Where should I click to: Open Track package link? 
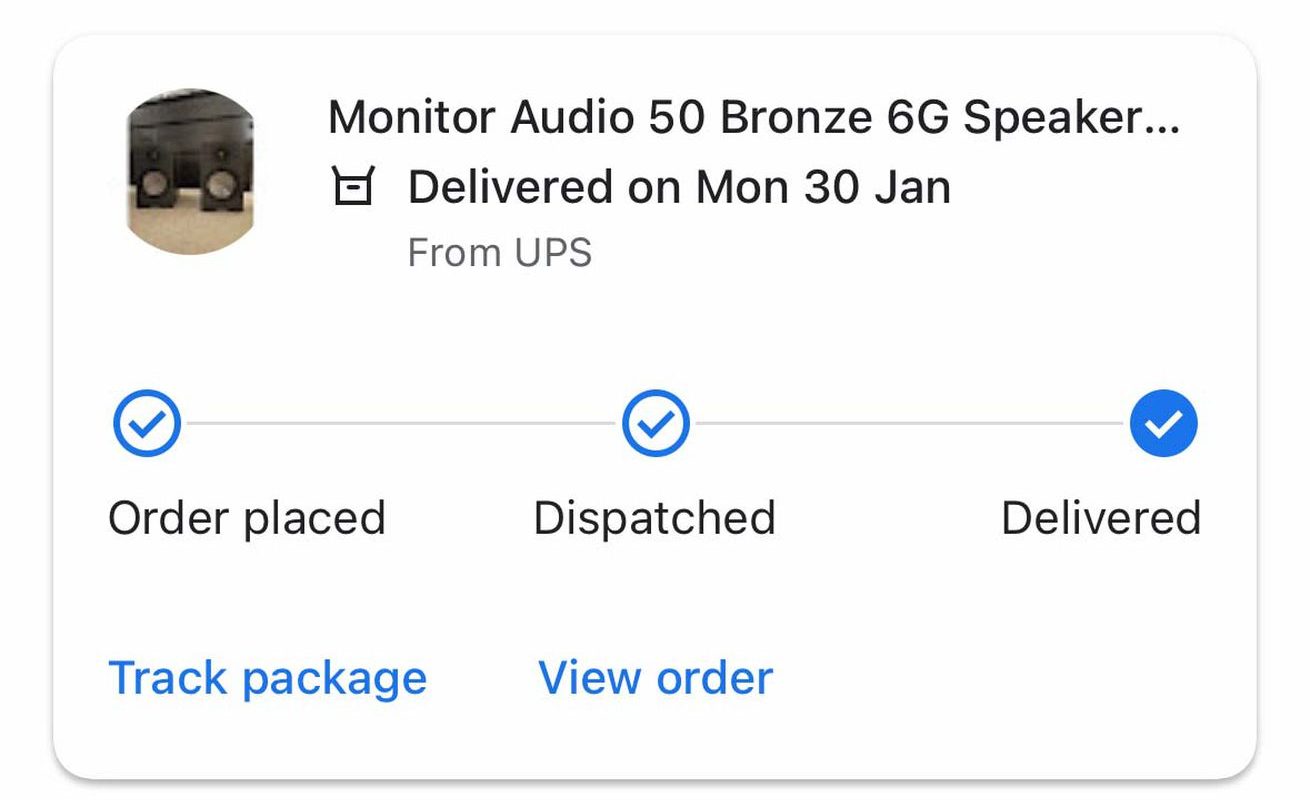(x=267, y=678)
